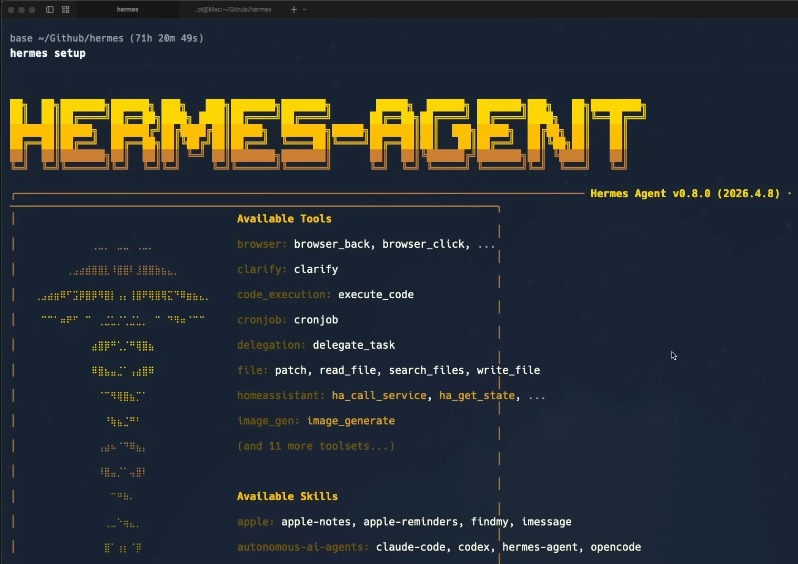Click the "claude-code" skill name

(x=410, y=547)
